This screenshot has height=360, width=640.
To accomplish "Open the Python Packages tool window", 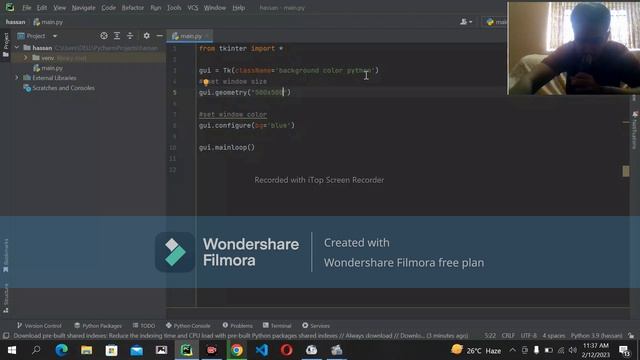I will click(x=98, y=326).
